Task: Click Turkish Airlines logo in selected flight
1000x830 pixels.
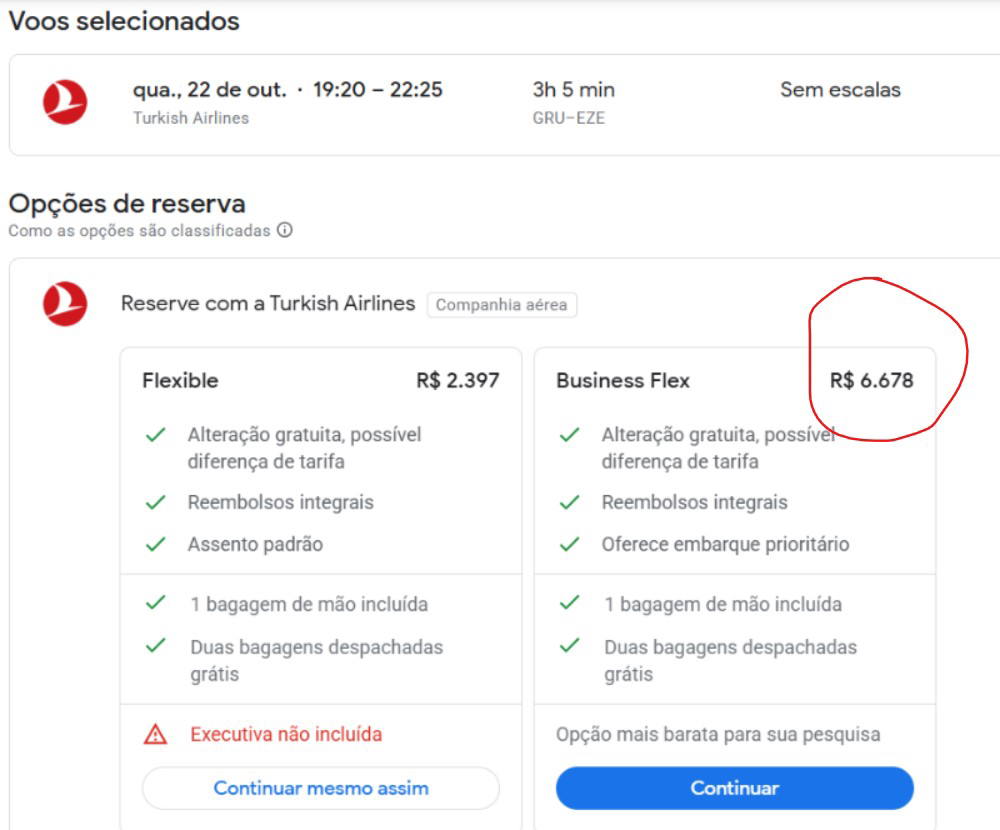Action: tap(65, 103)
